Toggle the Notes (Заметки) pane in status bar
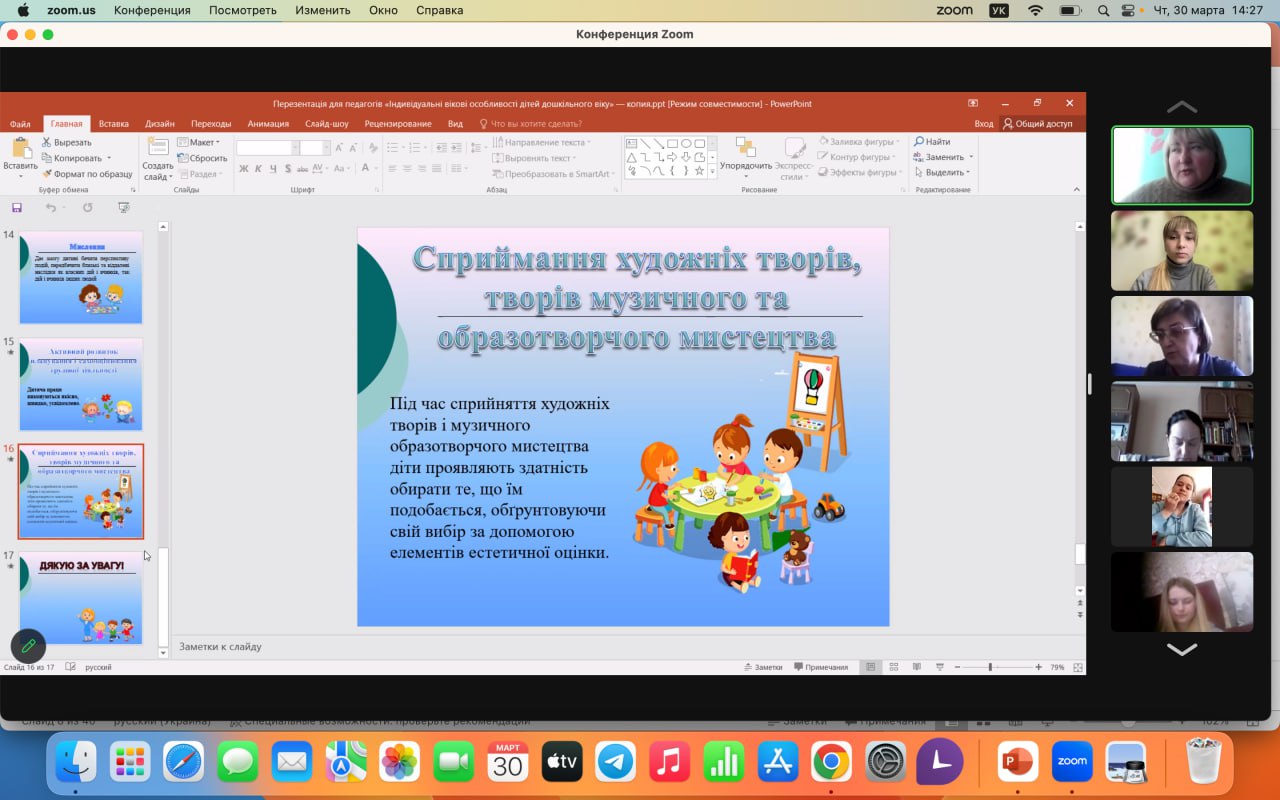1280x800 pixels. pyautogui.click(x=762, y=667)
